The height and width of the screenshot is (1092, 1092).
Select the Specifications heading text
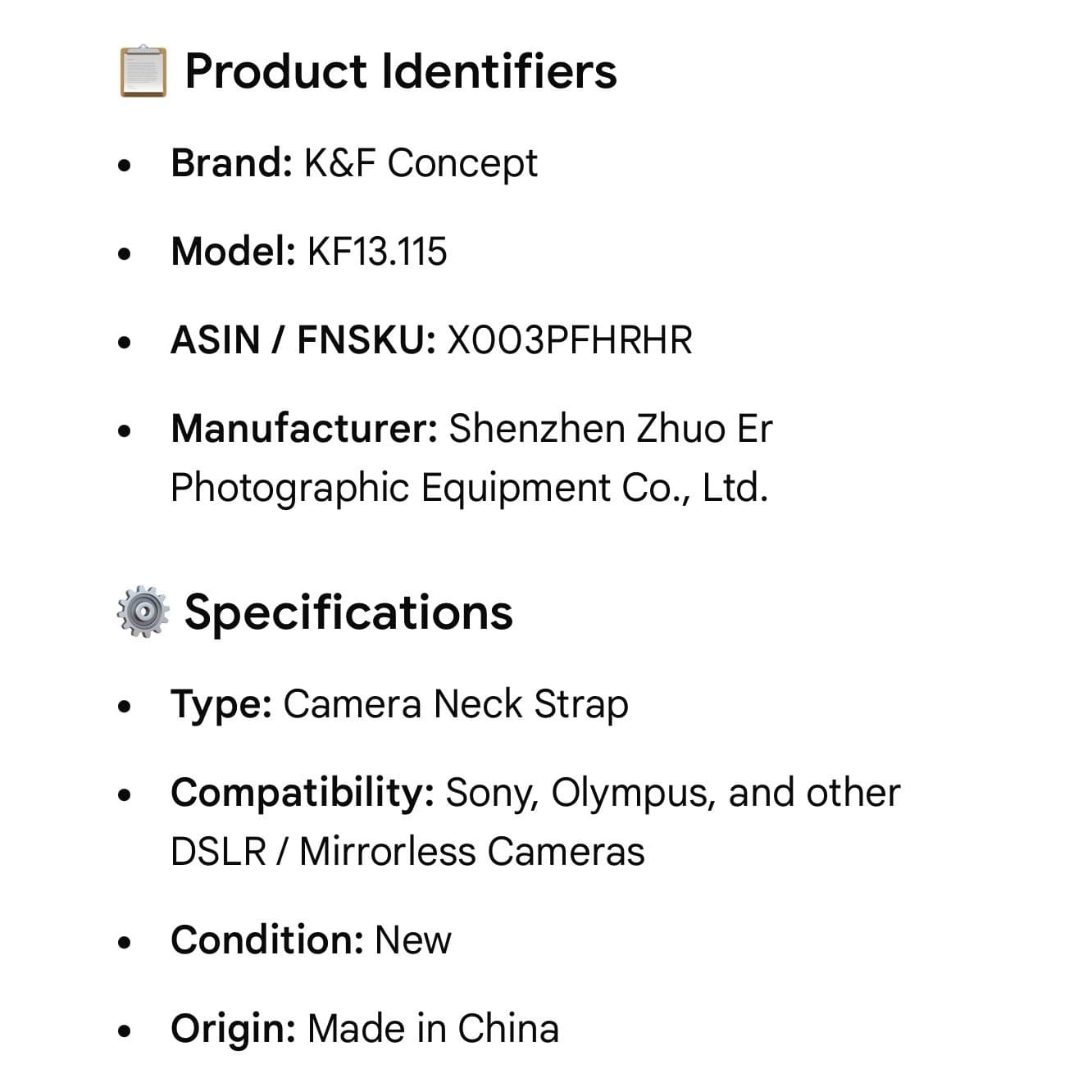click(x=348, y=612)
